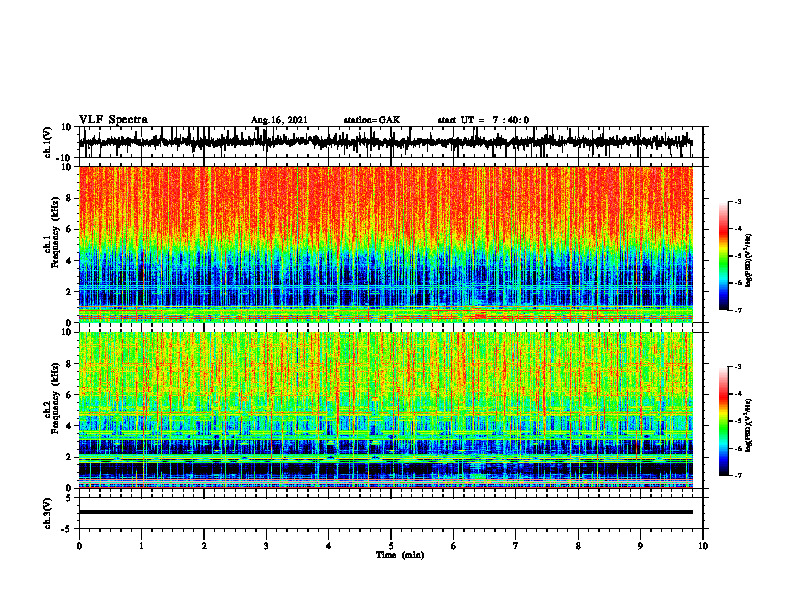Click the time axis tick label '10'

pos(703,546)
